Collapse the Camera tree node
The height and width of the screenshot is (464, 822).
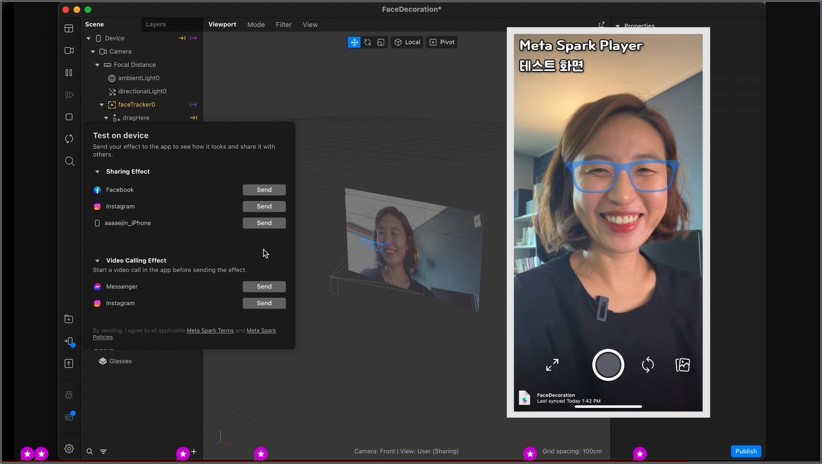click(93, 51)
